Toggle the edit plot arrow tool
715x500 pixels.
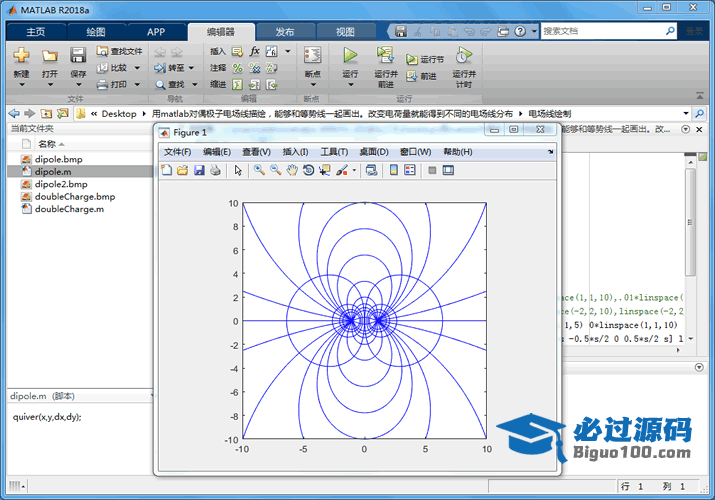click(238, 170)
